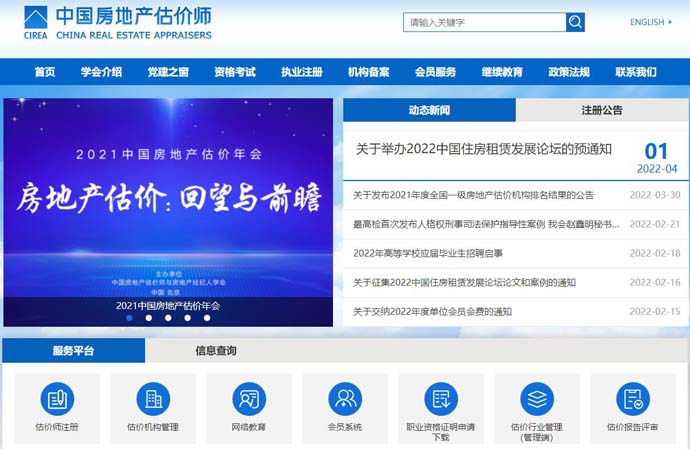Viewport: 690px width, 449px height.
Task: Click CHINA REAL ESTATE APPRAISERS subtitle
Action: [x=134, y=35]
